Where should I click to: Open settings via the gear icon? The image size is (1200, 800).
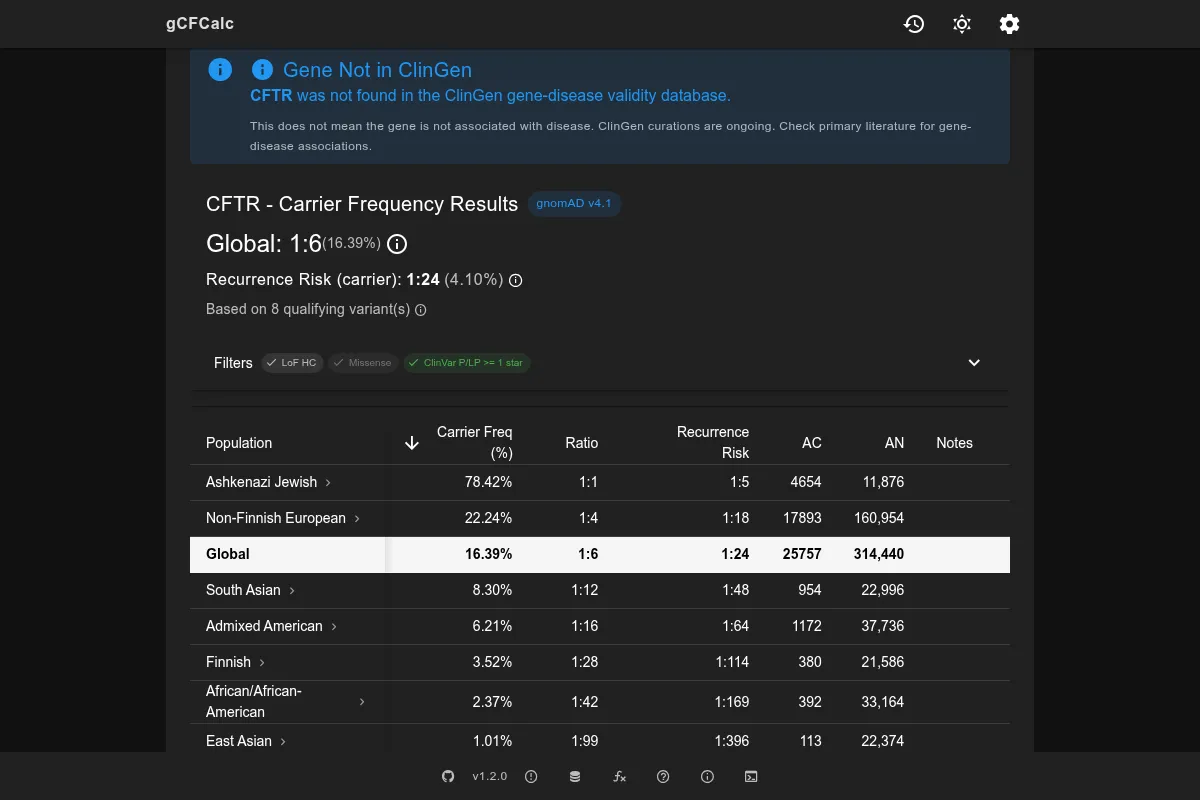[x=1009, y=24]
